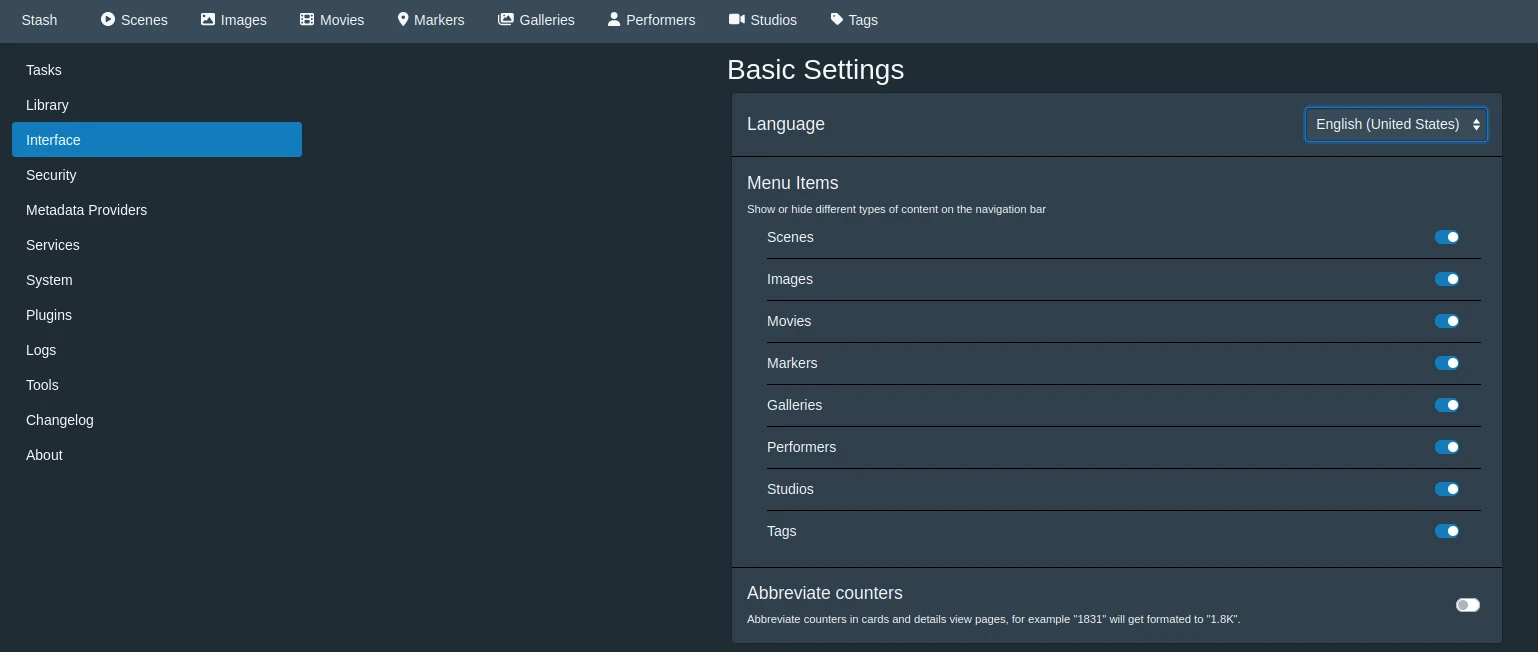Viewport: 1538px width, 652px height.
Task: Click the Images picture icon in navbar
Action: coord(208,19)
